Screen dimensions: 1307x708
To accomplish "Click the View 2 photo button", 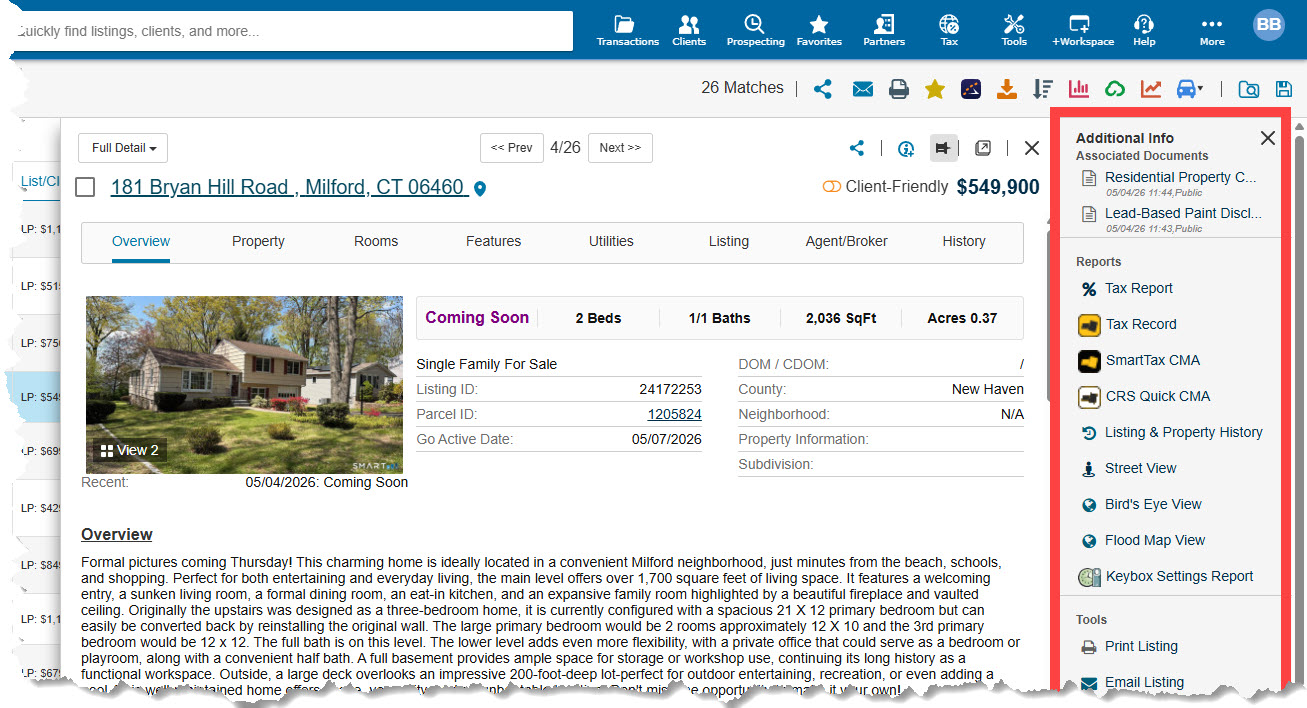I will pos(128,450).
